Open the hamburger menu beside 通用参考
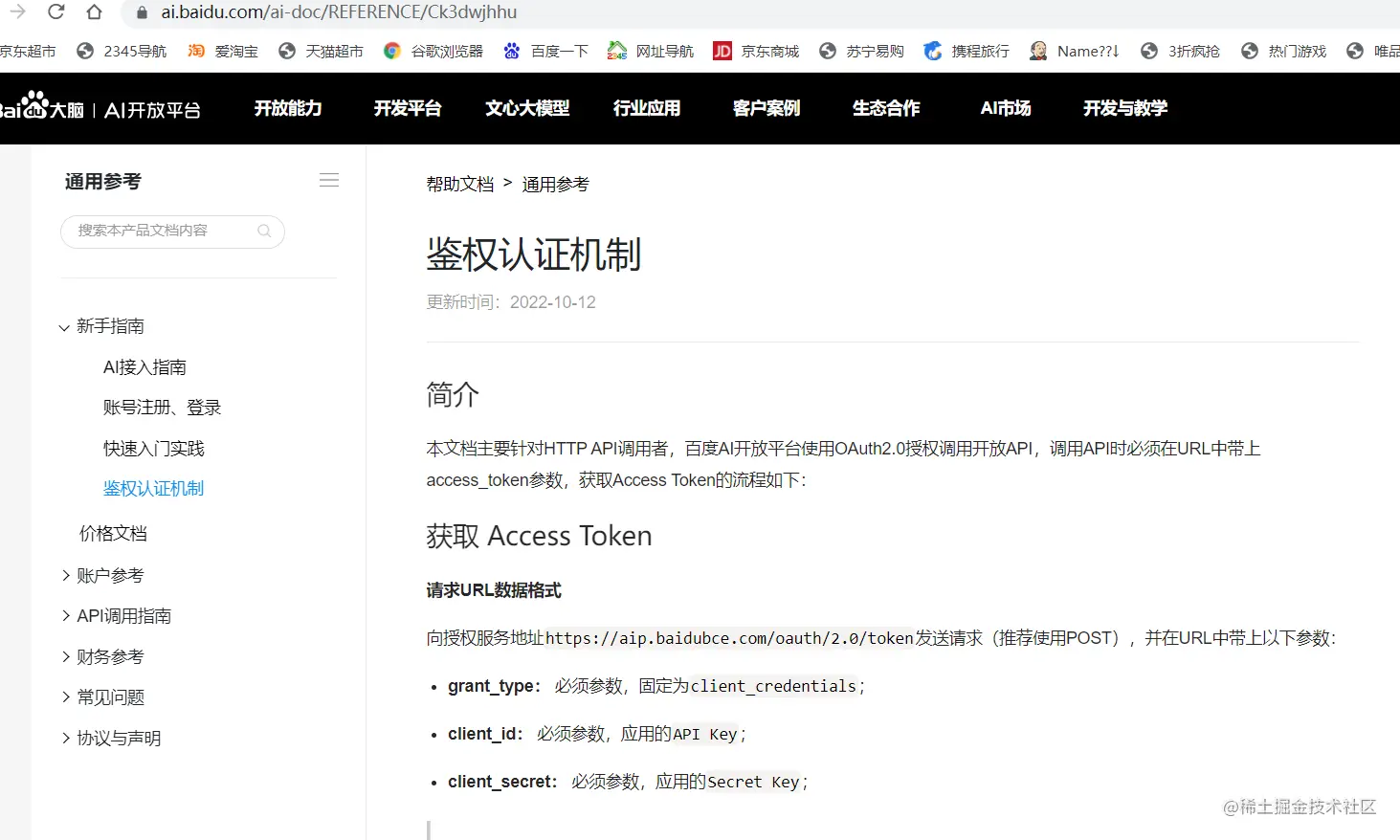Image resolution: width=1400 pixels, height=840 pixels. tap(328, 179)
